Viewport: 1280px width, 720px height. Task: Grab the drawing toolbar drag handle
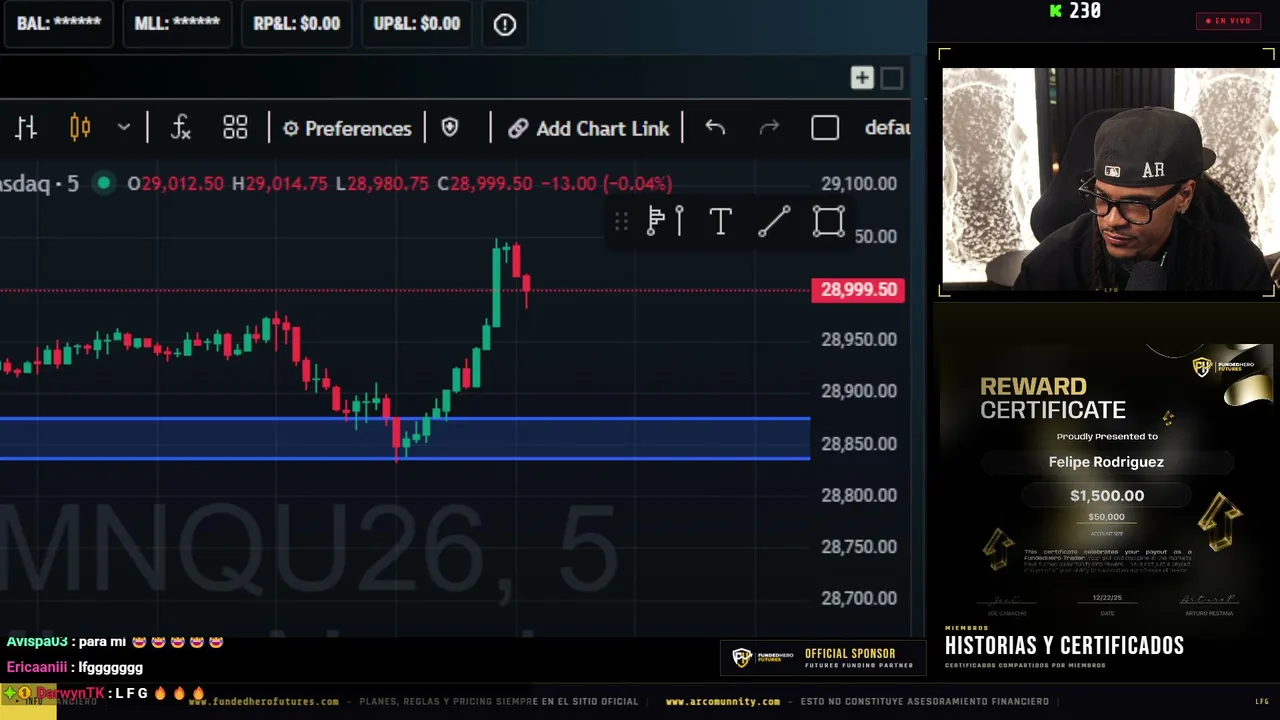coord(621,221)
